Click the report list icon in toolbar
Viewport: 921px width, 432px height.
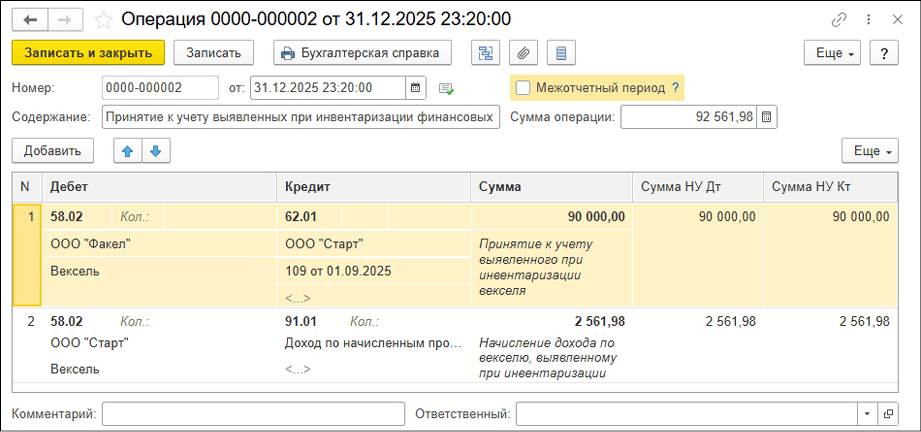[x=561, y=53]
